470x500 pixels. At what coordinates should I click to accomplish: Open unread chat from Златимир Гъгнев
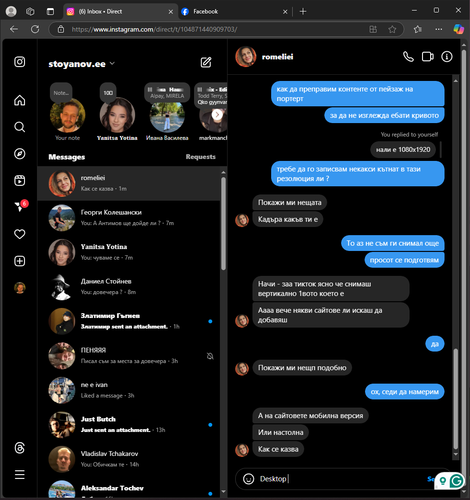tap(129, 321)
